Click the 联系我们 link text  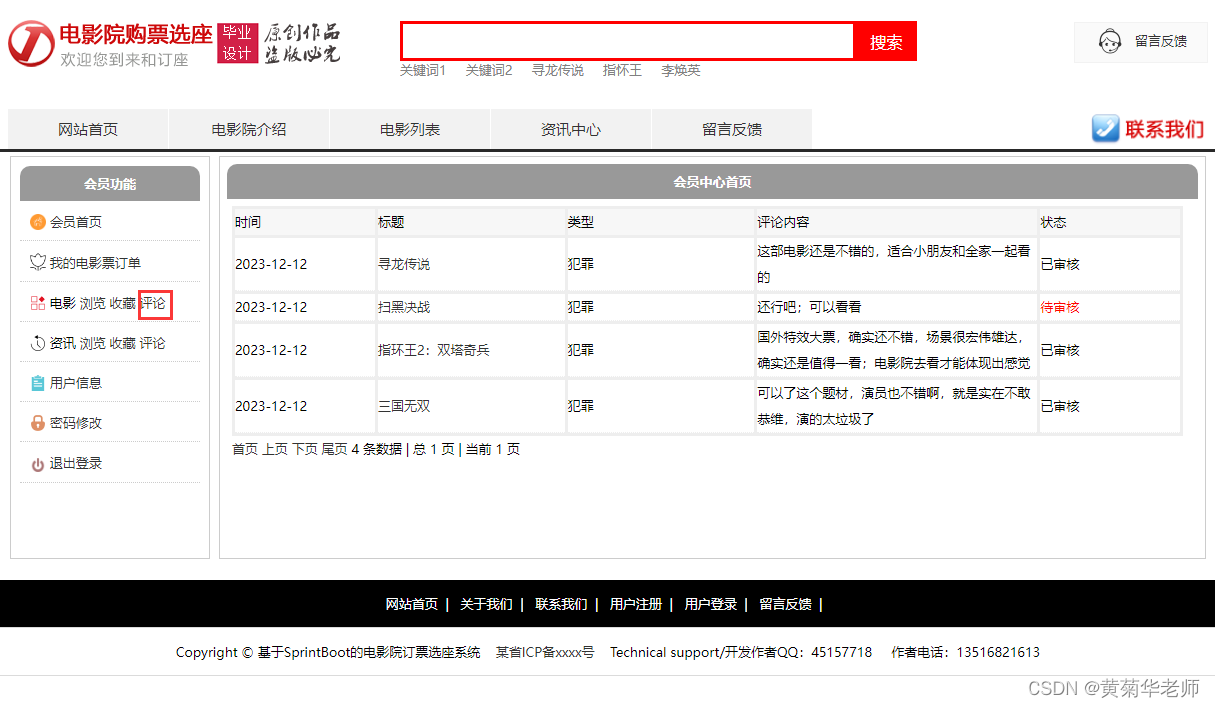[1165, 129]
